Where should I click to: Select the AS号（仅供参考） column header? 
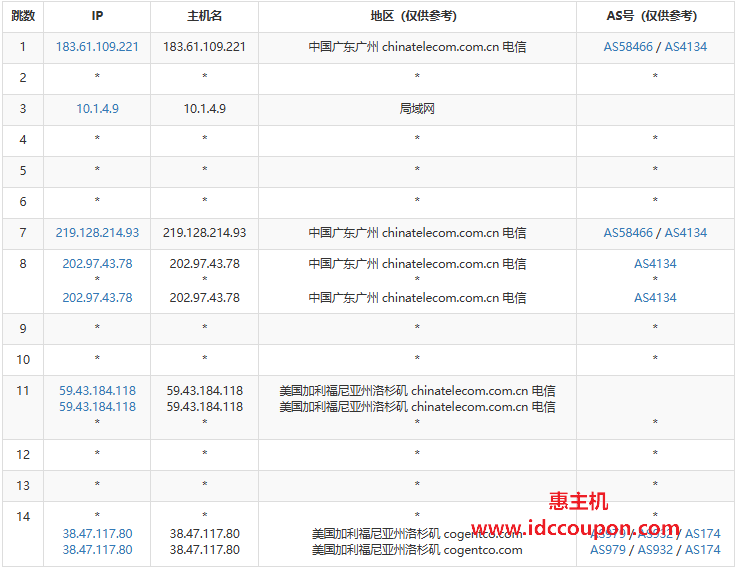pos(655,16)
